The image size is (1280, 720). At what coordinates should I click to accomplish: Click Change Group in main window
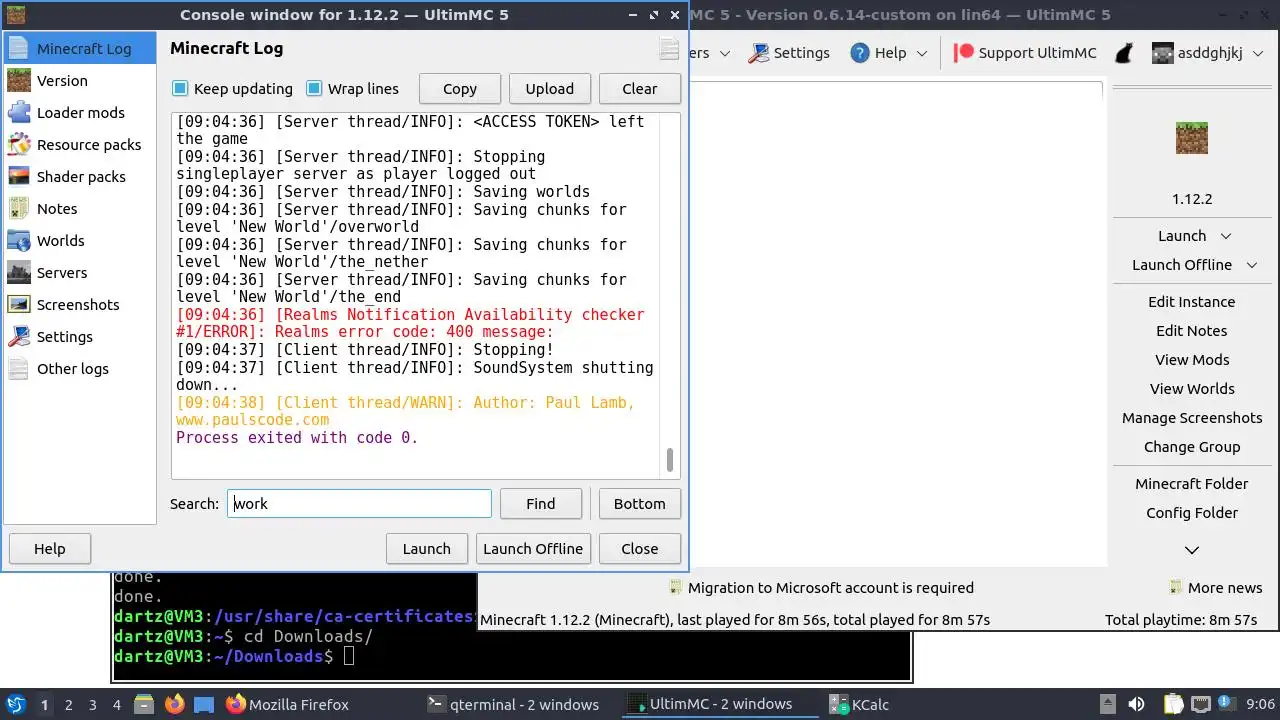pyautogui.click(x=1192, y=447)
